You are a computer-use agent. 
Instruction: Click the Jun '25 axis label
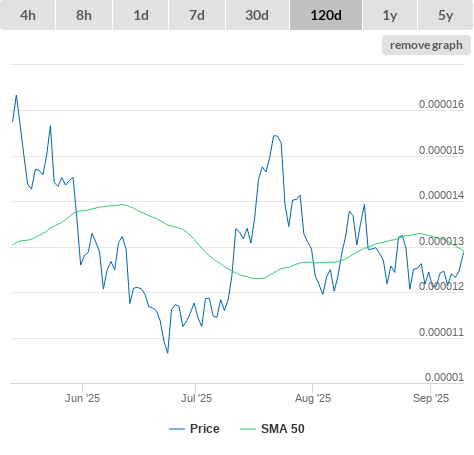[x=82, y=398]
